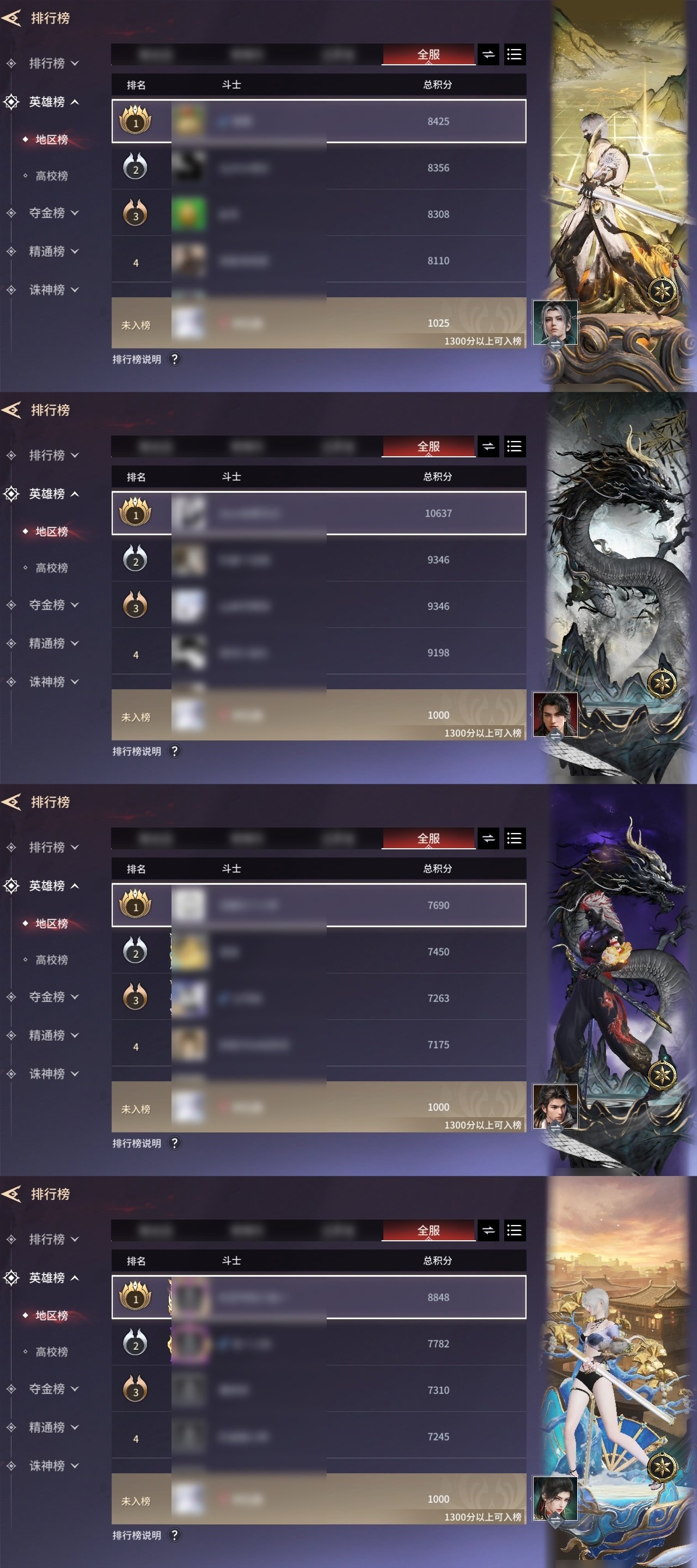Open 排行榜说明 on the 8425-score screen
697x1568 pixels.
coord(137,359)
